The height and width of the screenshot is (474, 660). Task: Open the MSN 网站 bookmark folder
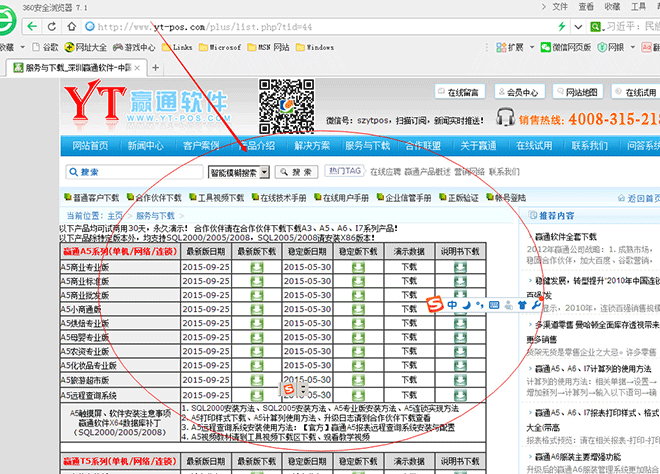(x=269, y=47)
